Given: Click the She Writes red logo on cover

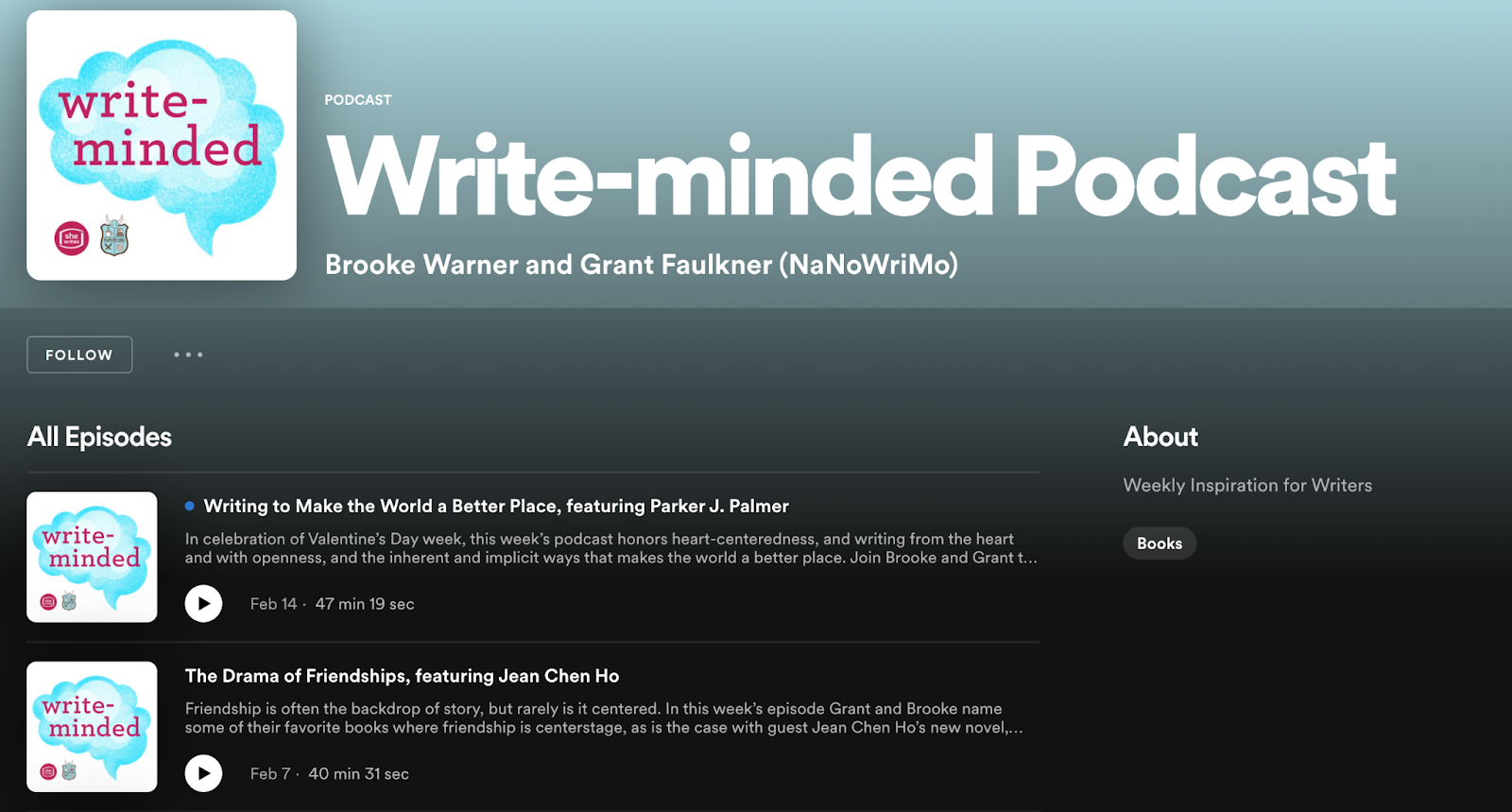Looking at the screenshot, I should pyautogui.click(x=72, y=238).
